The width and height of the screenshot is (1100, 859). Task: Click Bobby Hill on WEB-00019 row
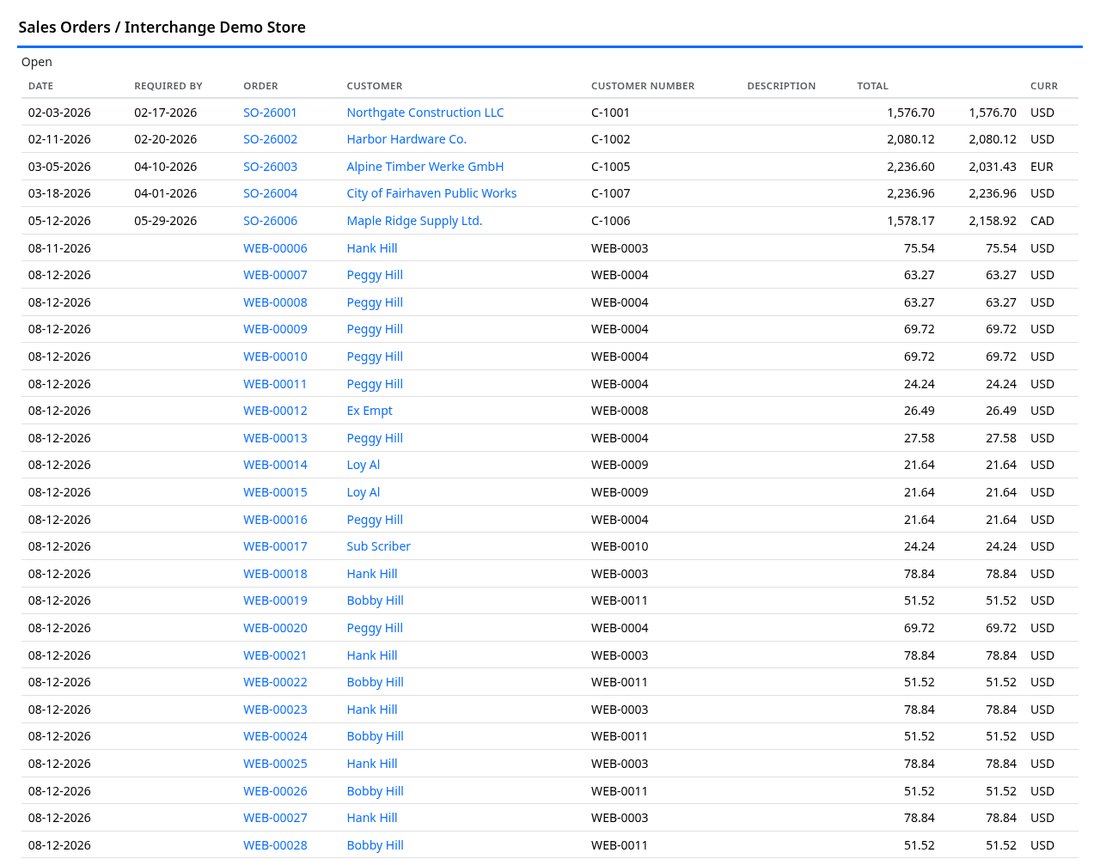pos(375,599)
